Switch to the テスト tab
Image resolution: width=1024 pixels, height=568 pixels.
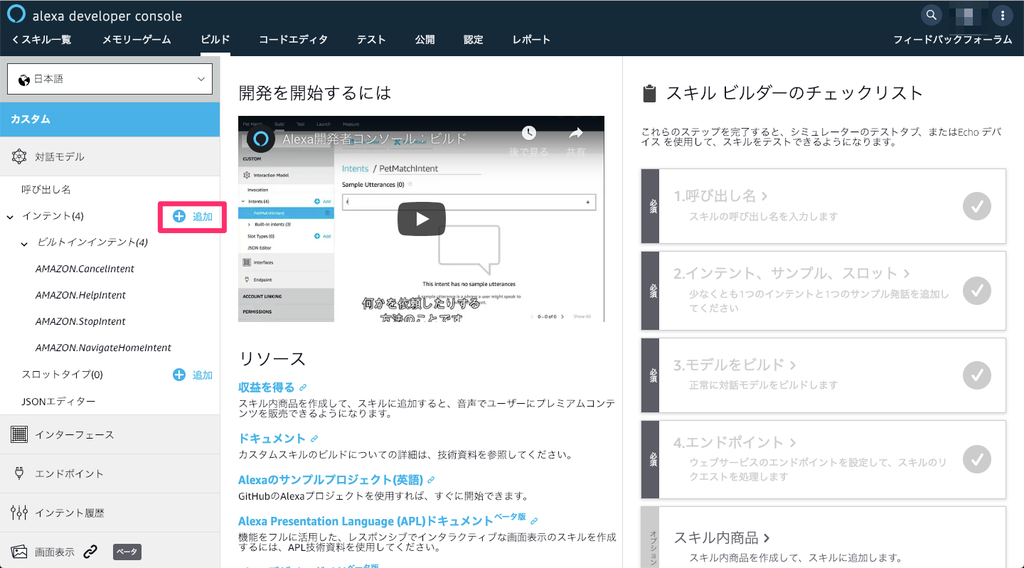tap(371, 40)
